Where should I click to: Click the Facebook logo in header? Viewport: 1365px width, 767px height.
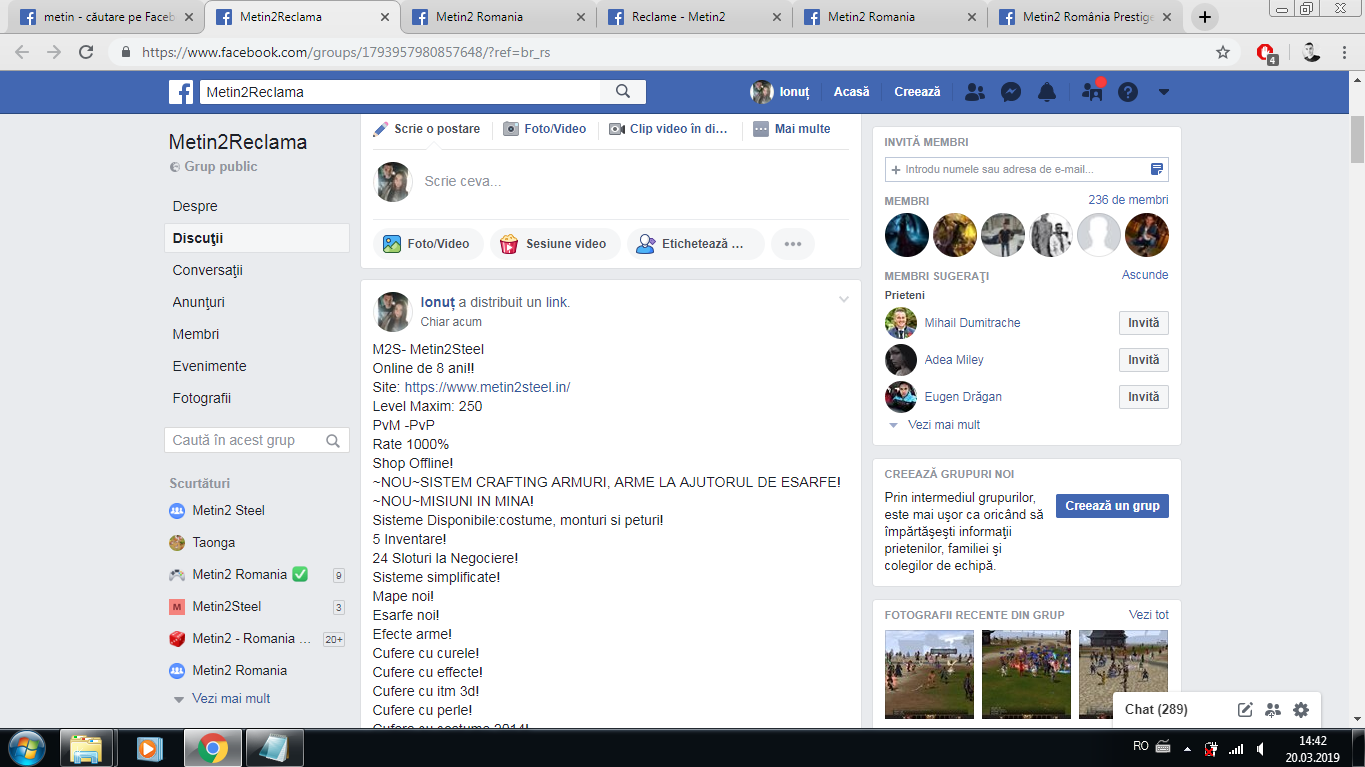181,92
